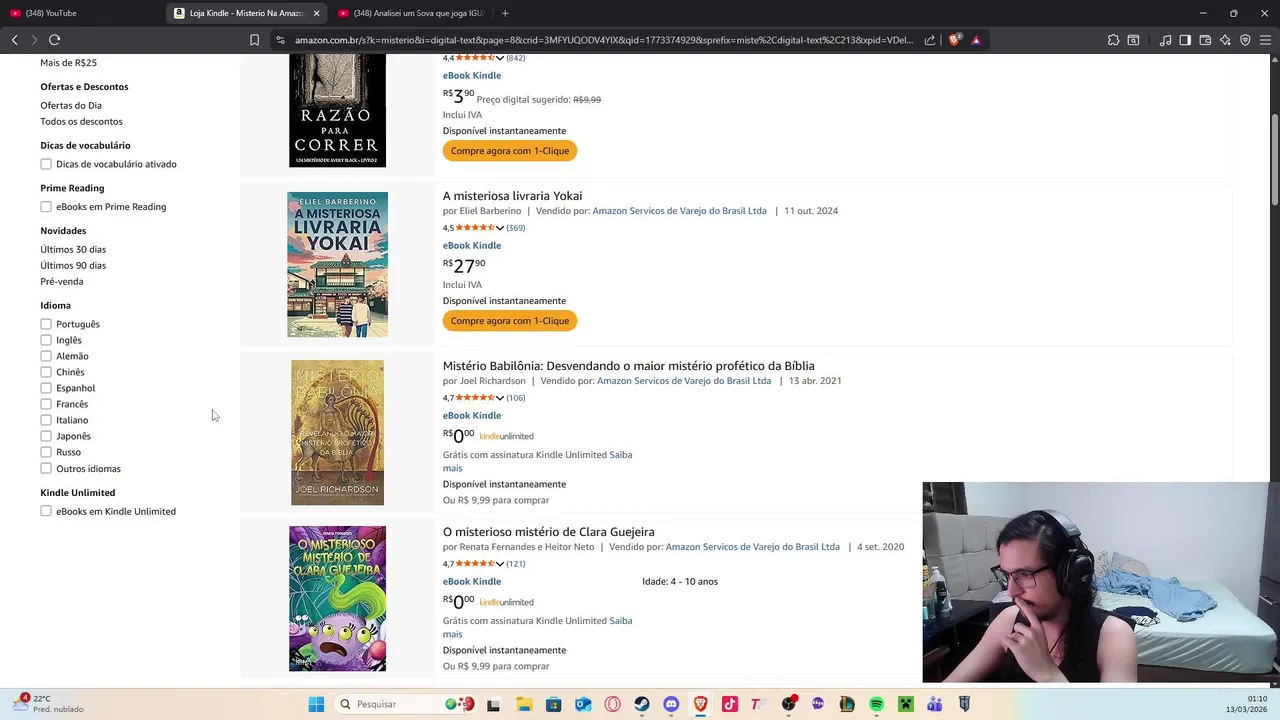Screen dimensions: 1280x720
Task: Check the Espanhol language filter
Action: click(46, 388)
